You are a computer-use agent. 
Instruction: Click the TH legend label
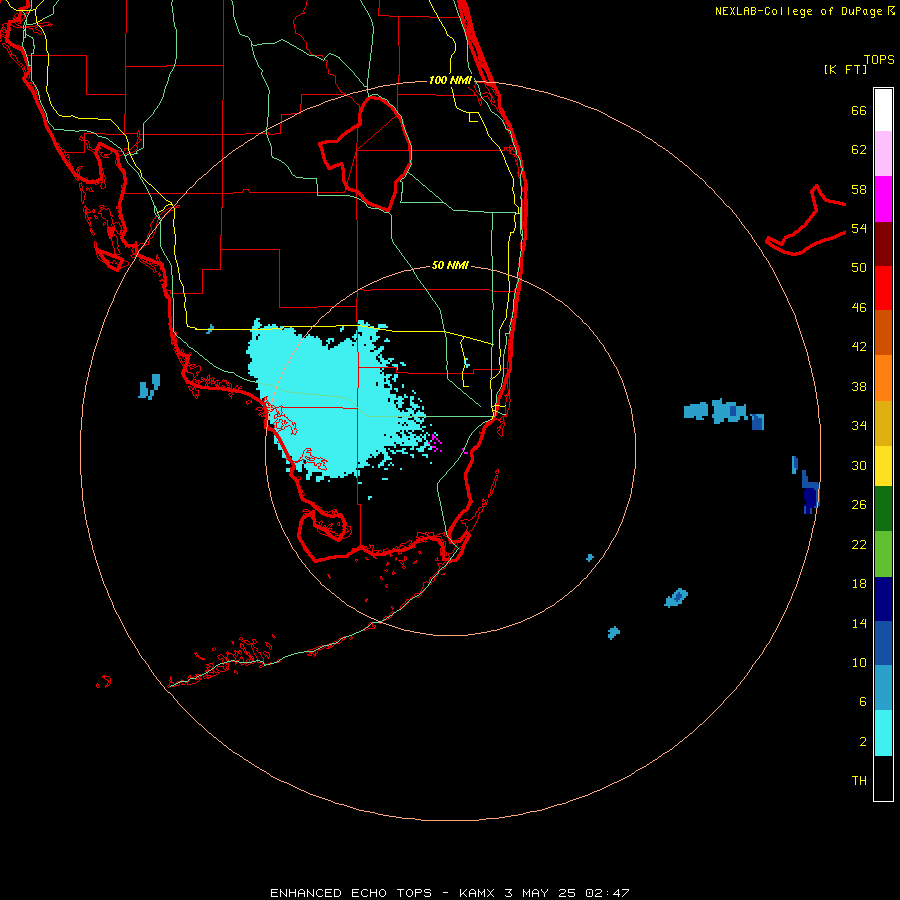859,780
